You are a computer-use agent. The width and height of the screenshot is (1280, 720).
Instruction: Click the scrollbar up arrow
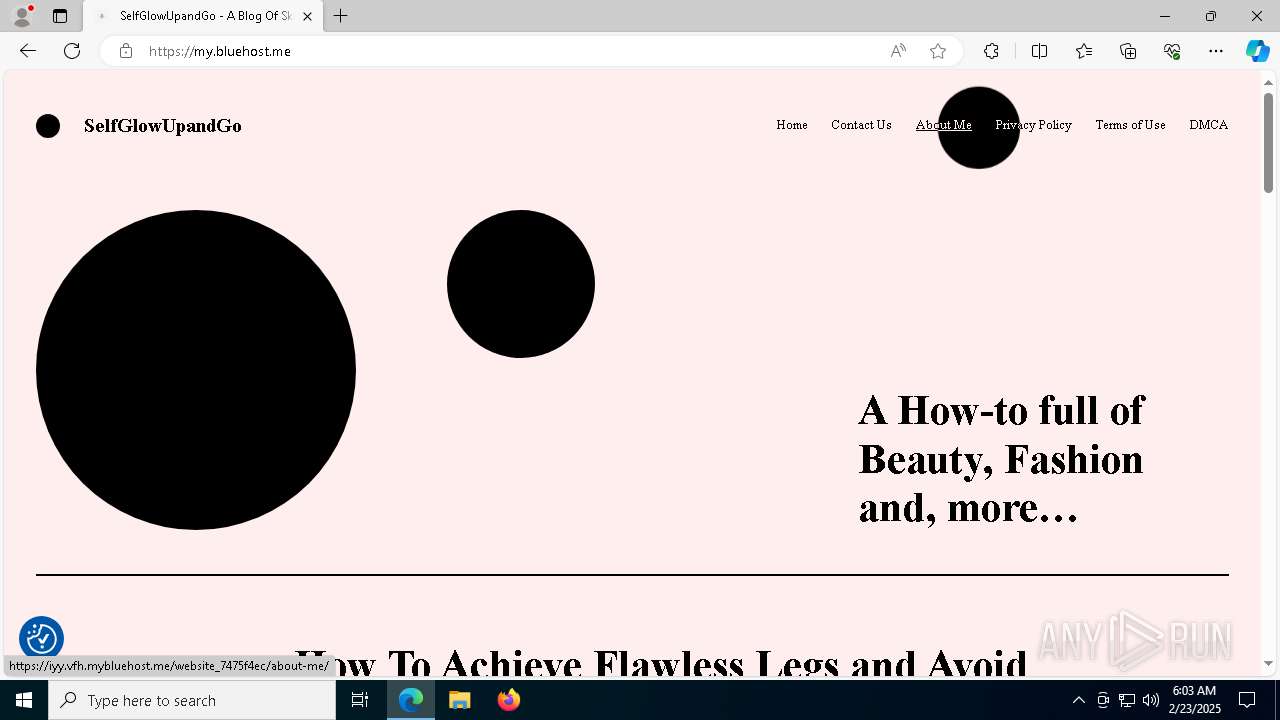pyautogui.click(x=1268, y=82)
